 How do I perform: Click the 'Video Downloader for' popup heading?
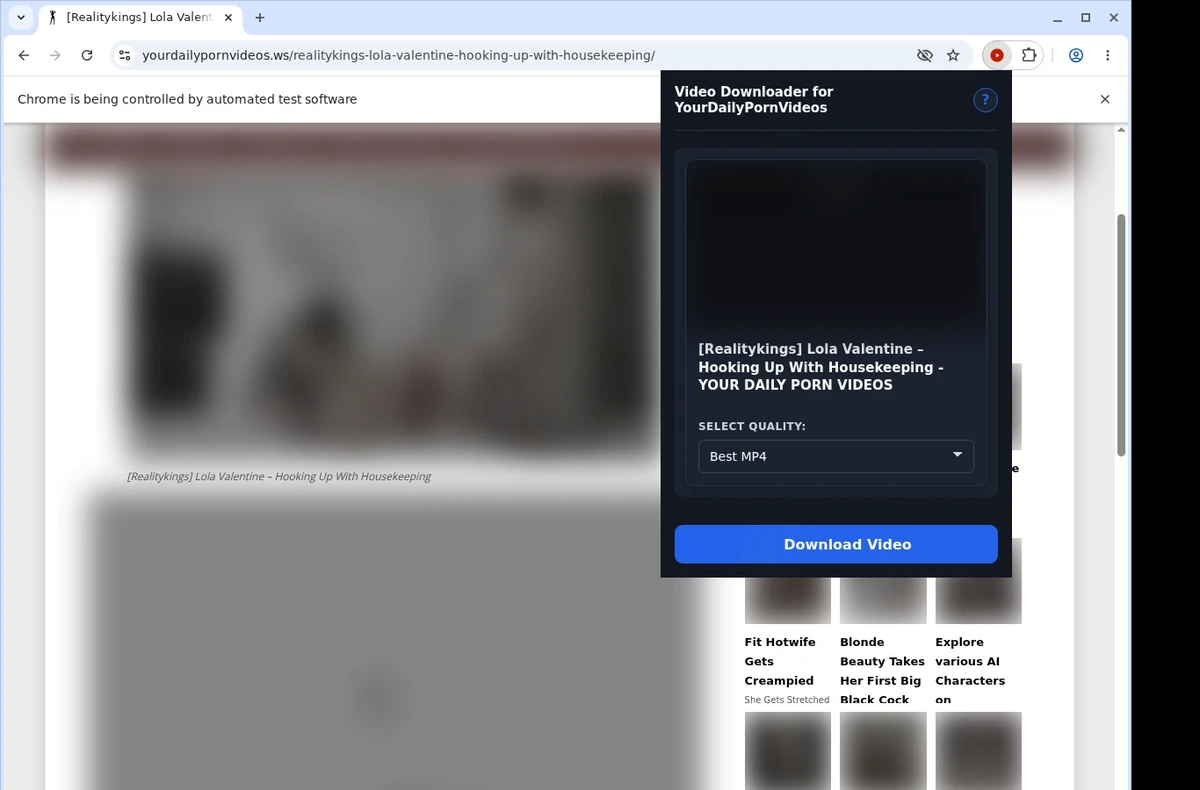[x=754, y=100]
